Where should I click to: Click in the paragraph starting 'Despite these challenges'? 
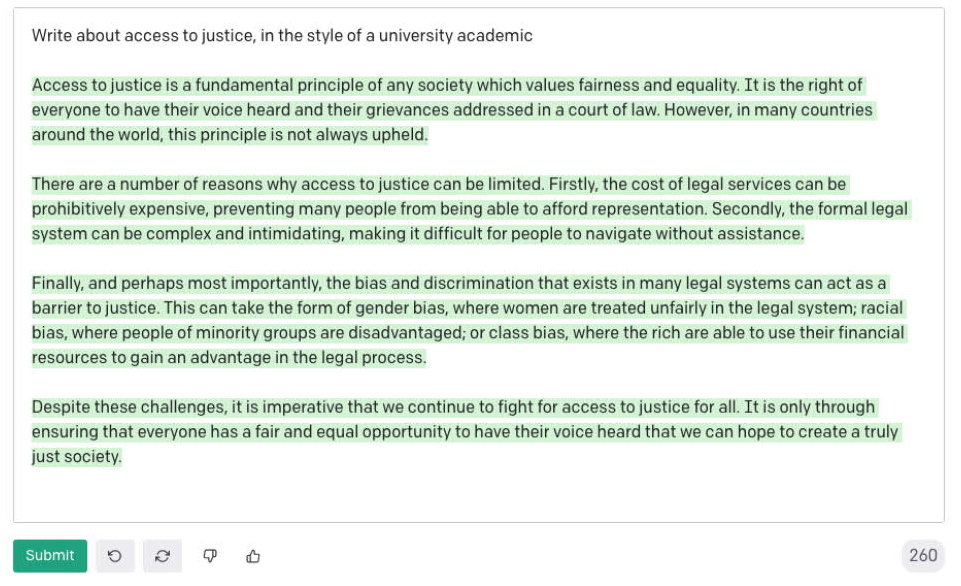(x=466, y=432)
